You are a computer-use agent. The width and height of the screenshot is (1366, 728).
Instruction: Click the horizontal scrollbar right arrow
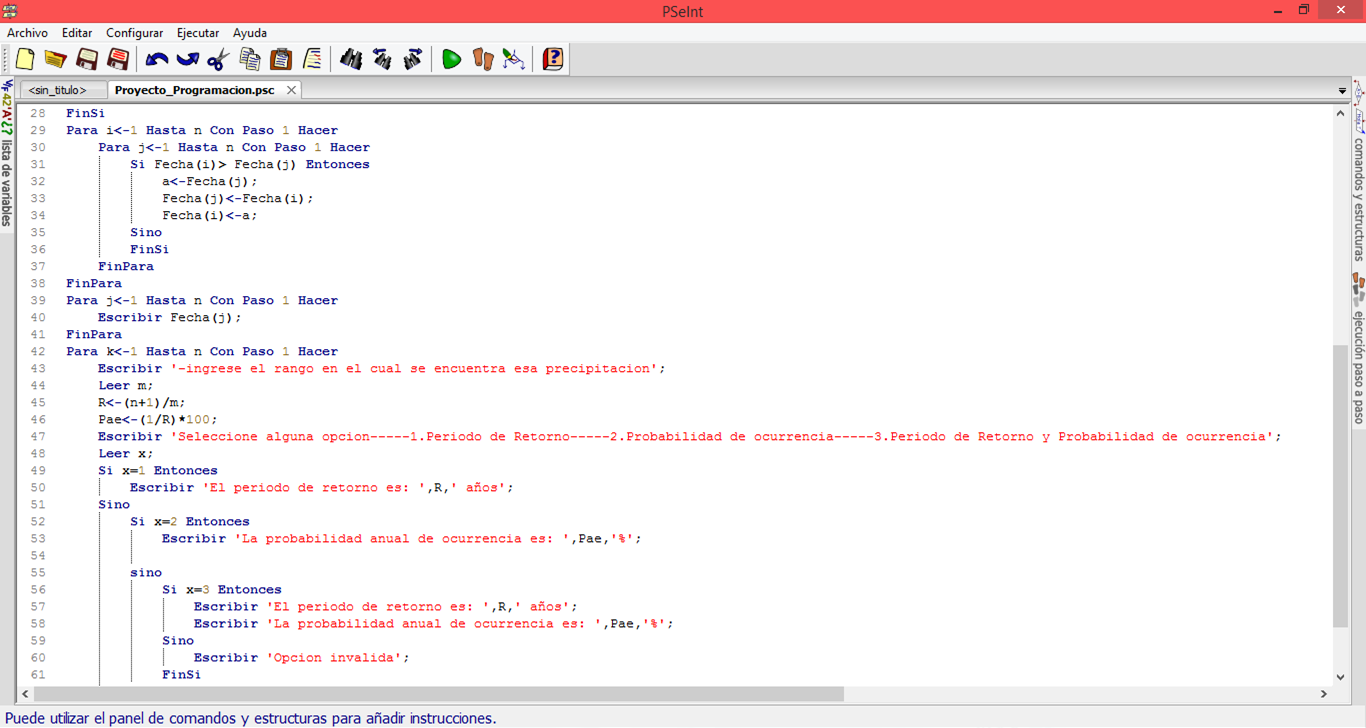tap(1323, 694)
